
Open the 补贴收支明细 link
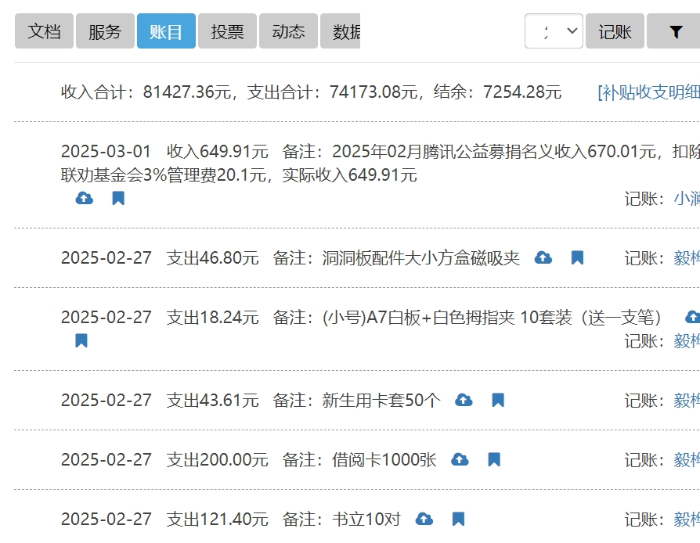(x=648, y=92)
